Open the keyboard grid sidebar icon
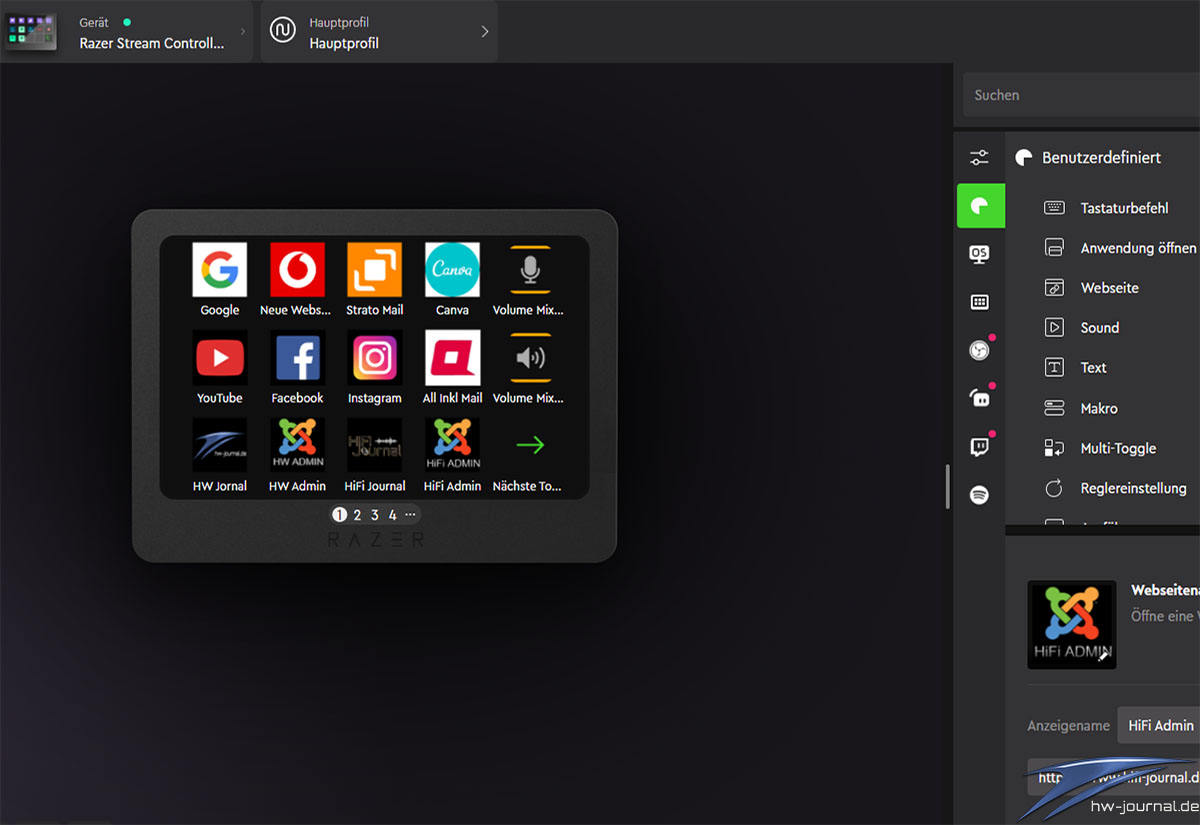Image resolution: width=1200 pixels, height=825 pixels. point(980,302)
